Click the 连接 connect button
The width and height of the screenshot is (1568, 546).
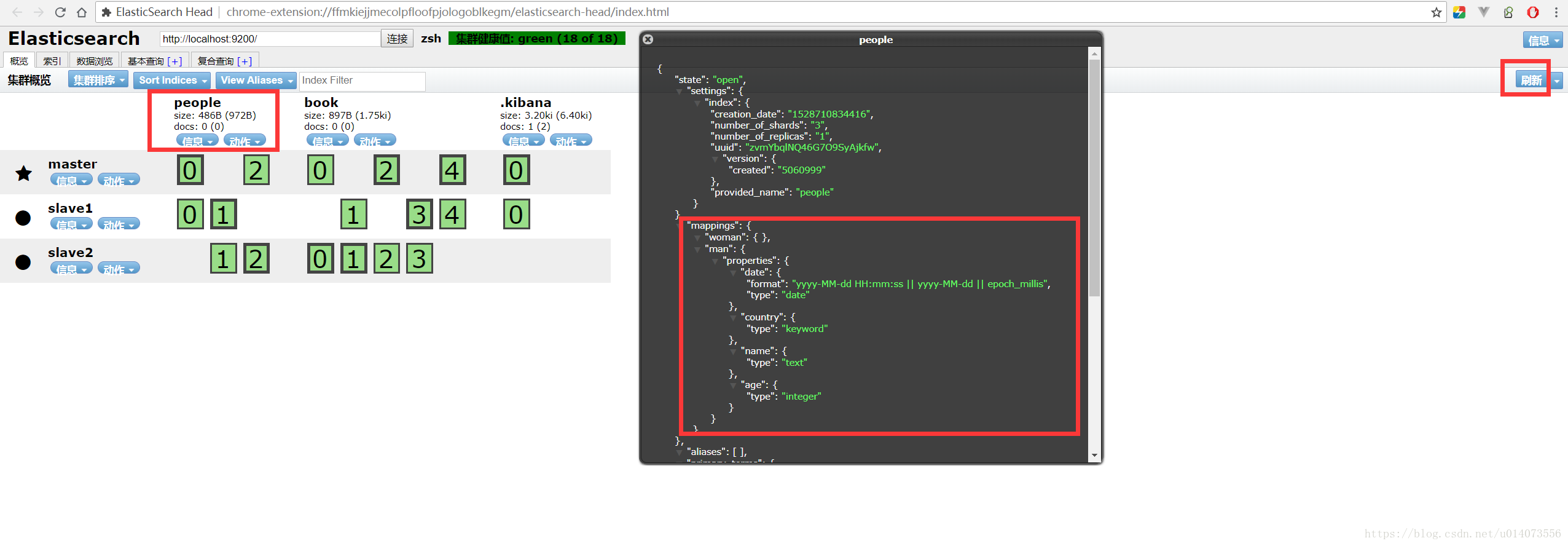397,39
